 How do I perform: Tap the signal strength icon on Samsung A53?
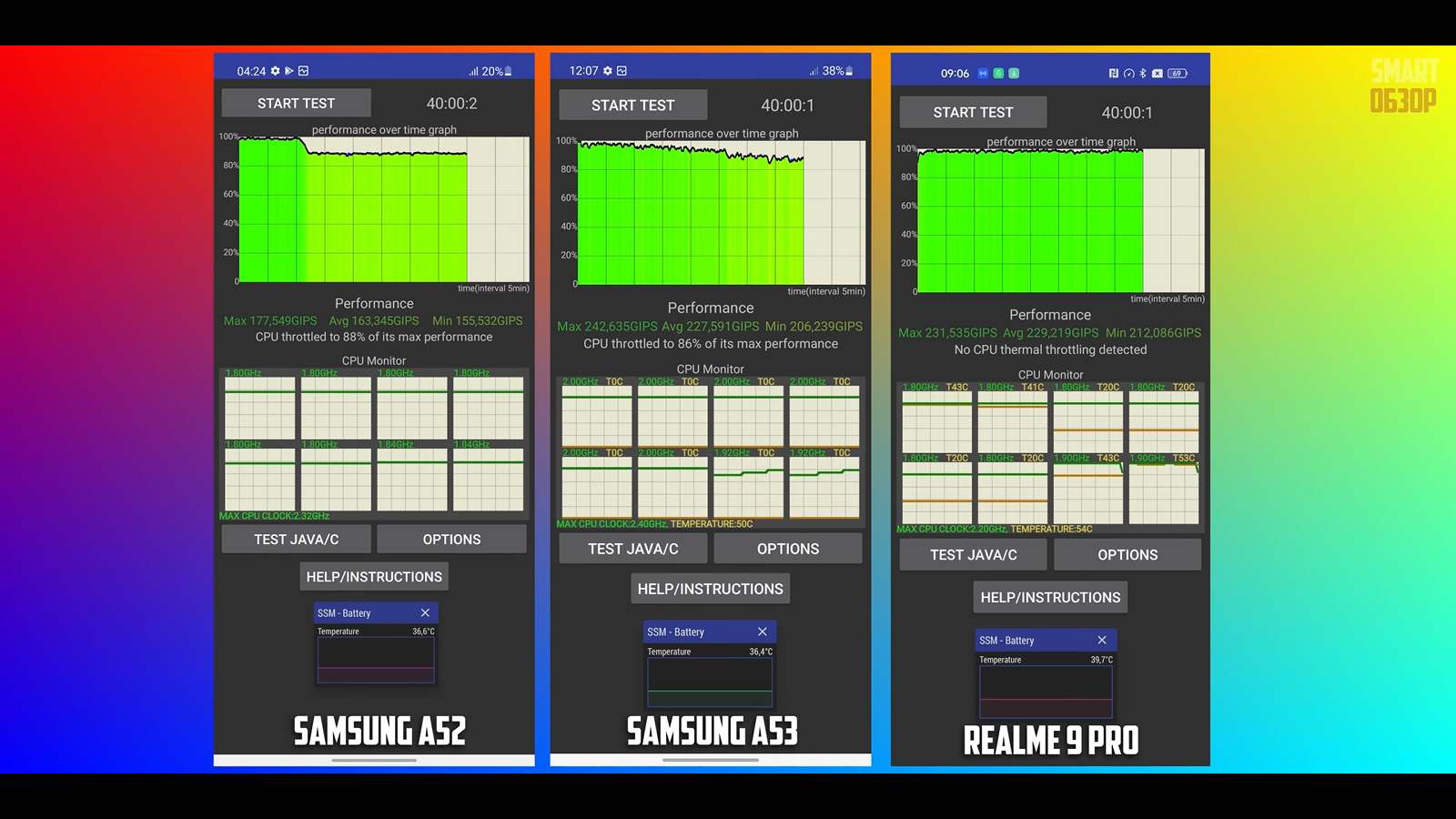click(814, 71)
